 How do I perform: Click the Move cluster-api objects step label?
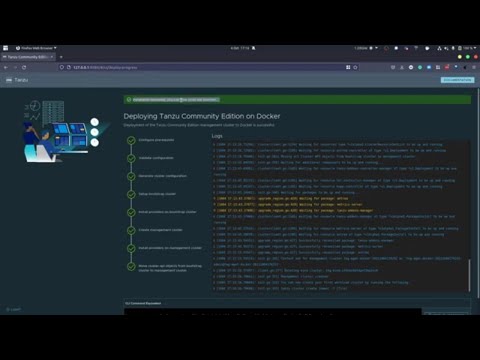170,268
